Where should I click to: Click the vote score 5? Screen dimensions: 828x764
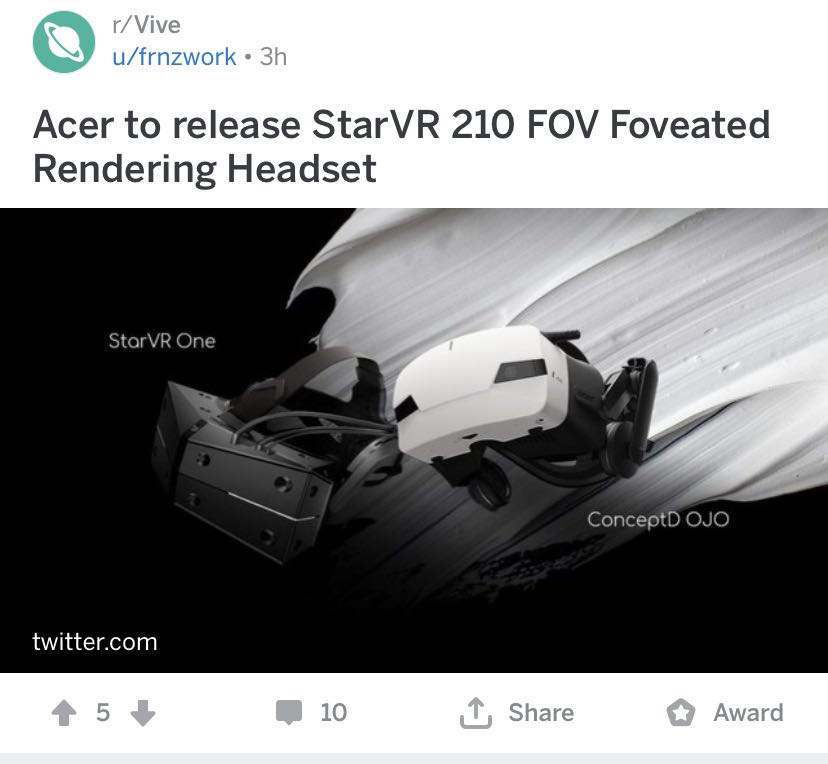[103, 712]
